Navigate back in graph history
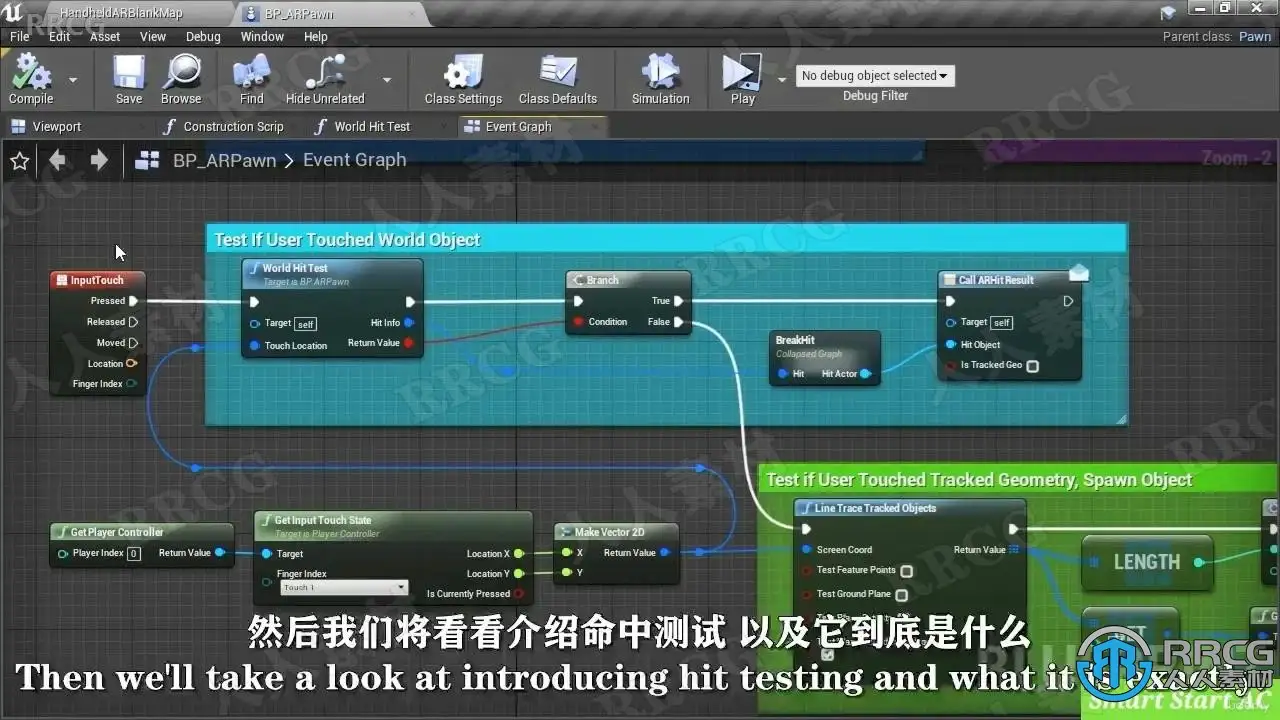 point(58,160)
